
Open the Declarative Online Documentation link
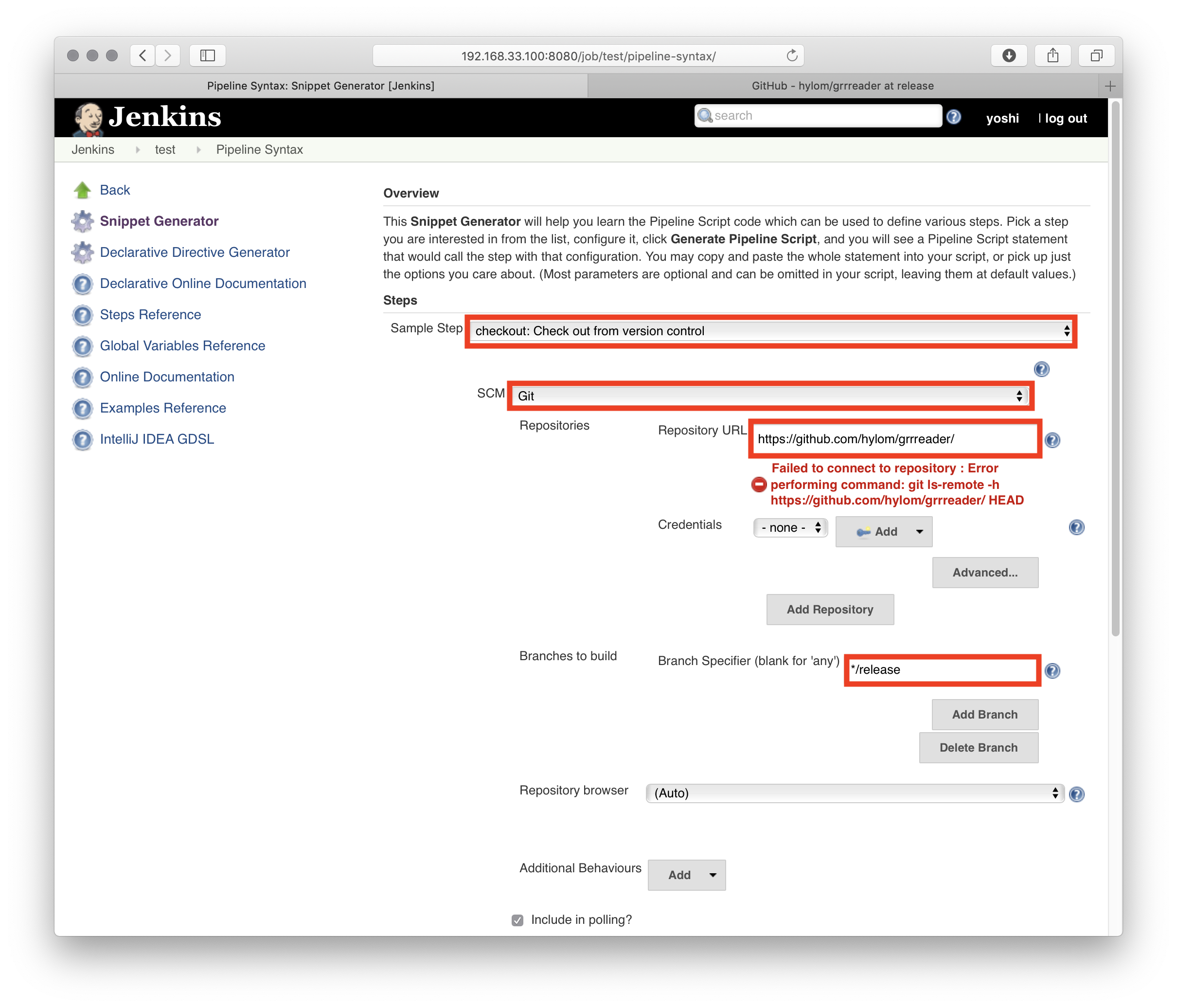203,284
